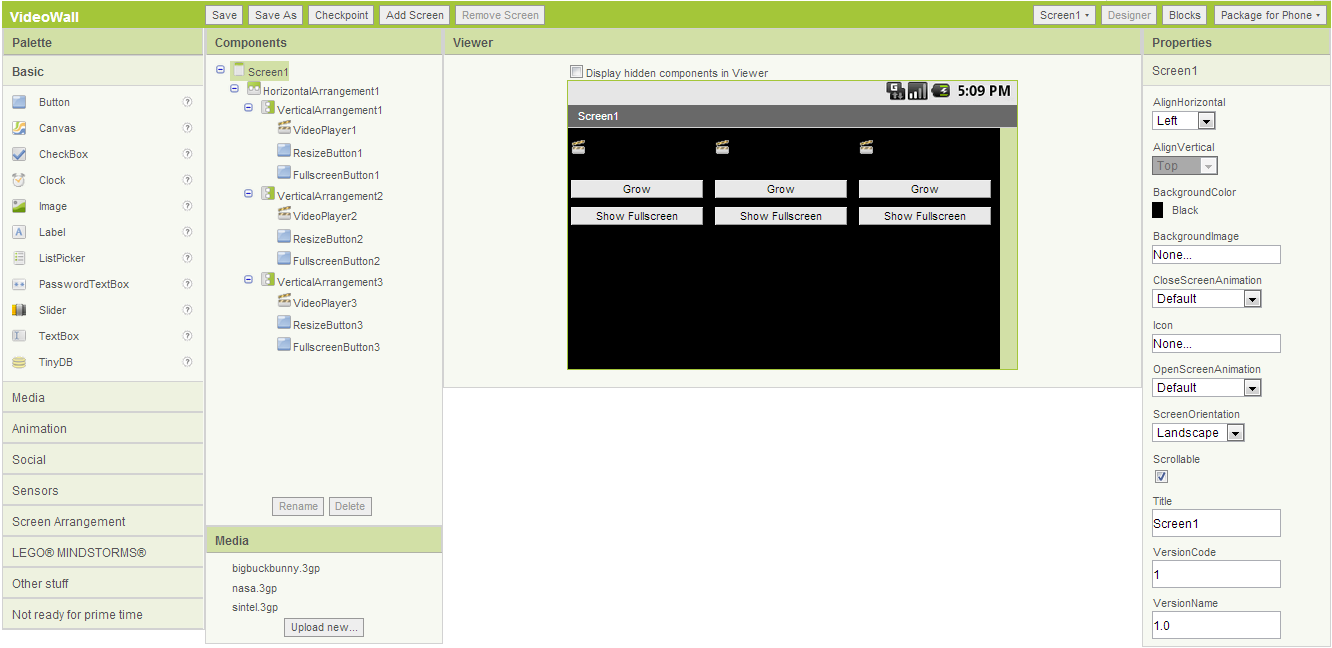Viewport: 1332px width, 648px height.
Task: Collapse the VerticalArrangement1 node
Action: [249, 107]
